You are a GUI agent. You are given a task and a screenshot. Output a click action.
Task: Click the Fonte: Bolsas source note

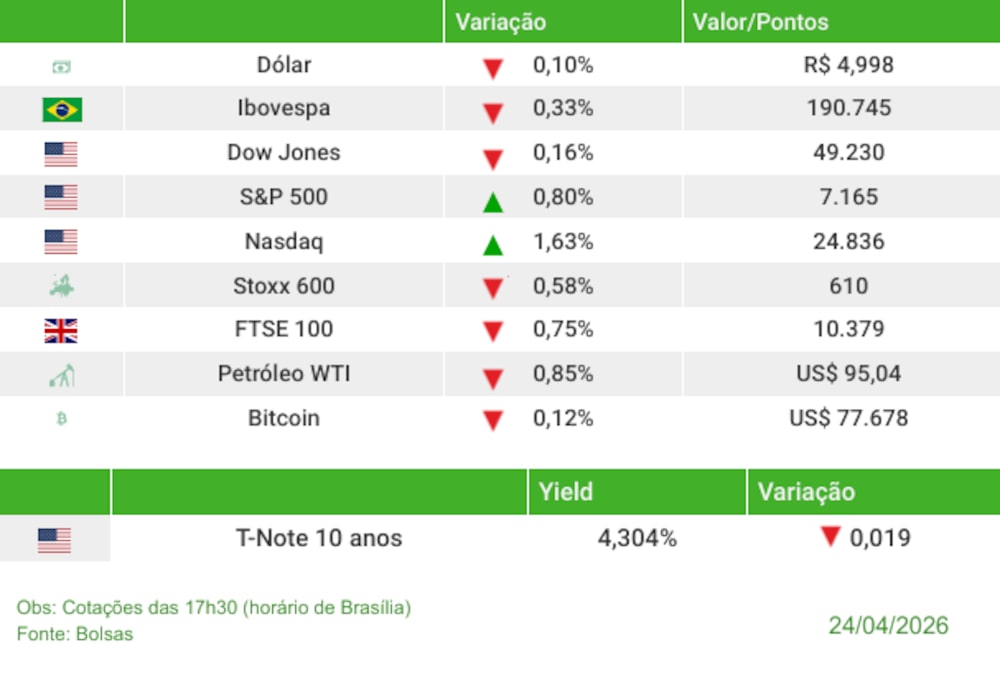click(x=75, y=633)
